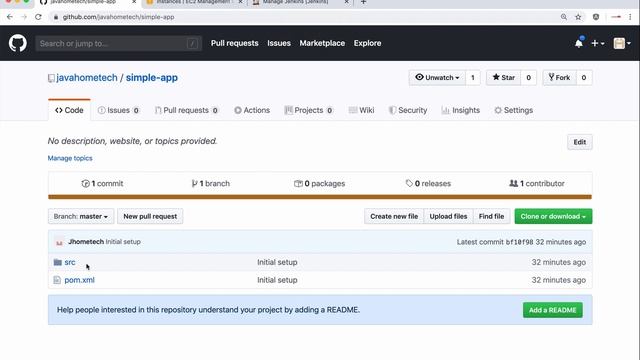The width and height of the screenshot is (640, 360).
Task: Fork the simple-app repository
Action: pyautogui.click(x=559, y=78)
